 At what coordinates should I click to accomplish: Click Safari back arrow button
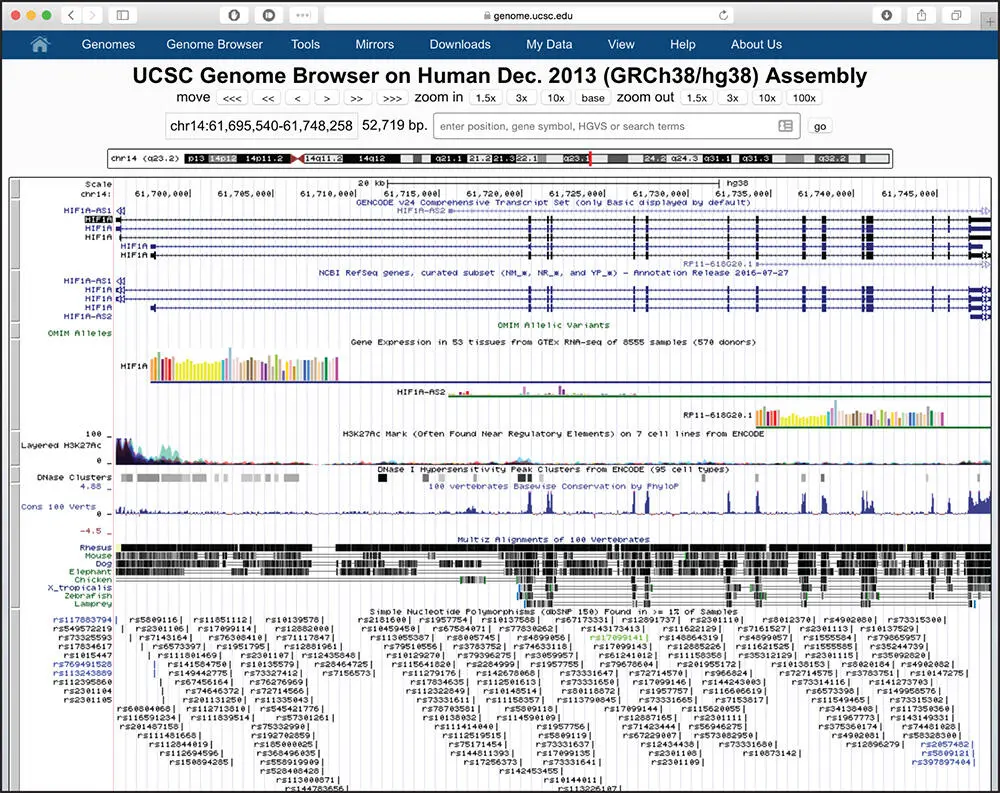tap(71, 15)
